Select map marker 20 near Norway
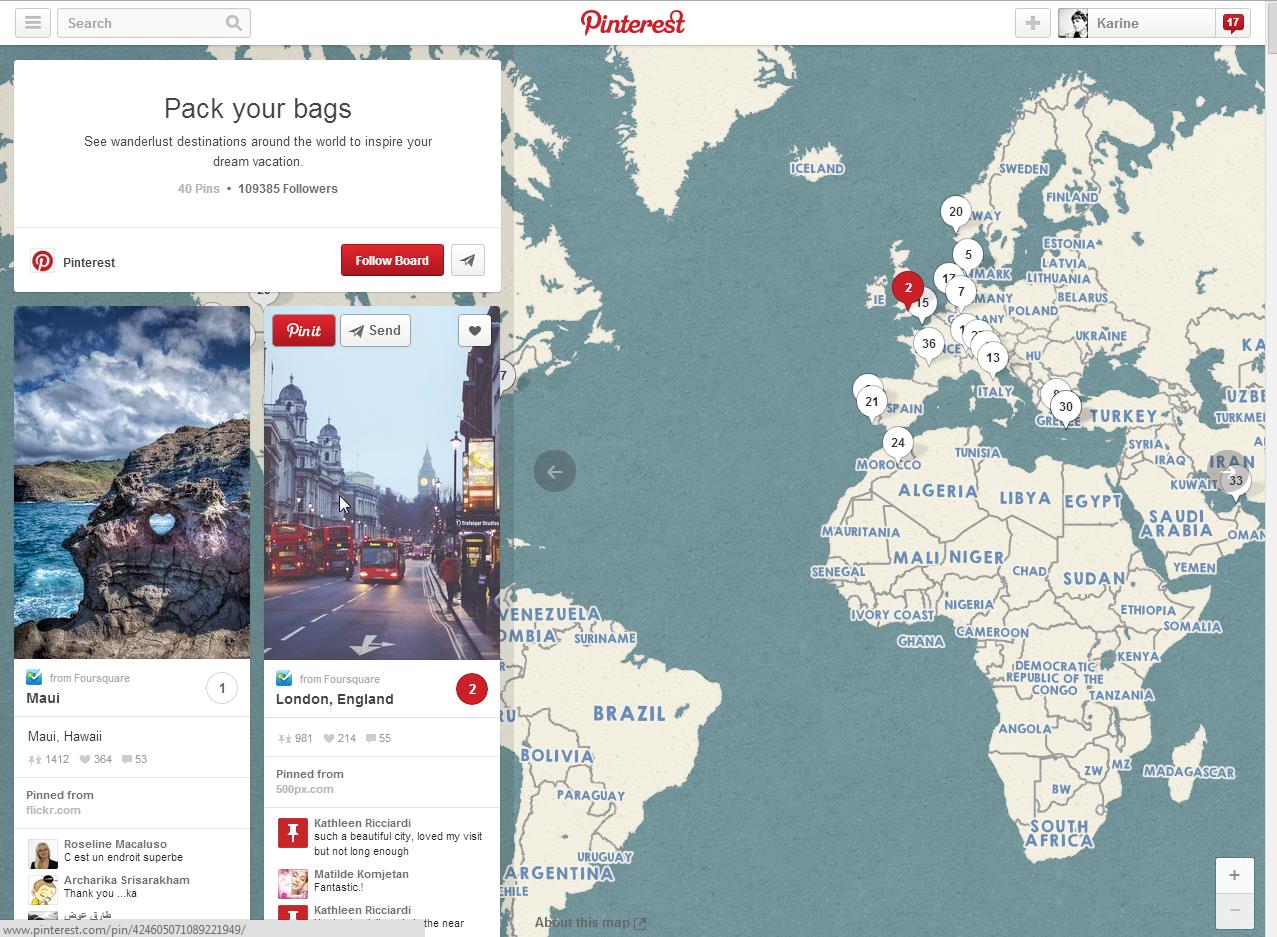 956,212
